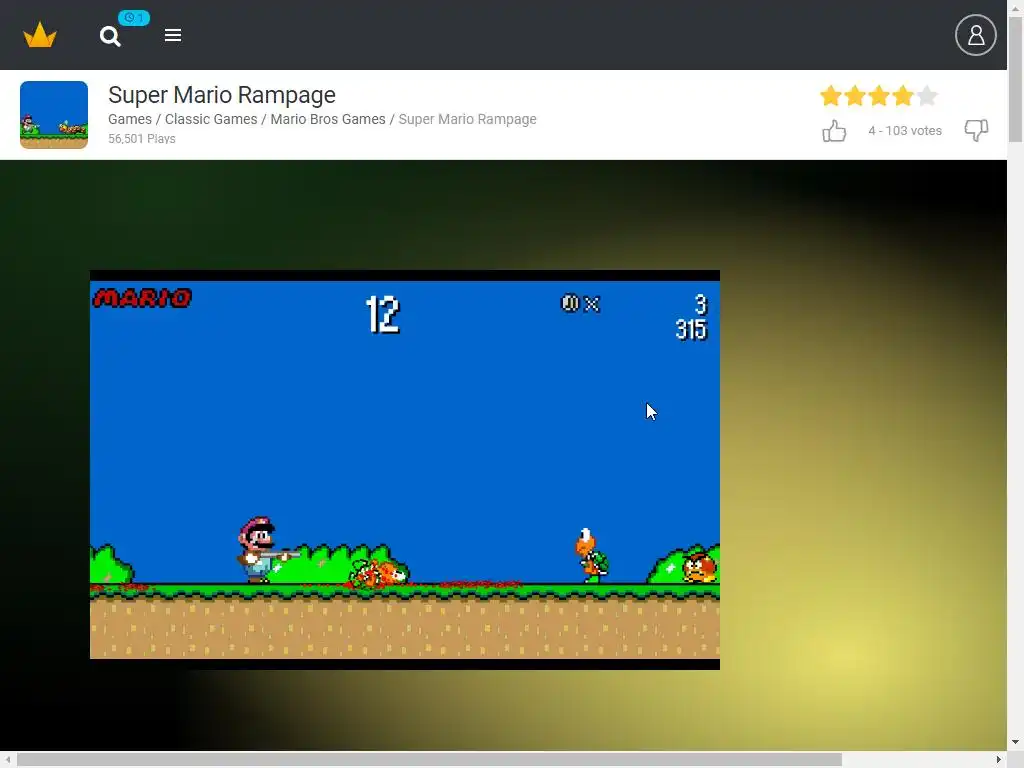Screen dimensions: 1024x768
Task: Click the MARIO logo in the game
Action: point(142,298)
